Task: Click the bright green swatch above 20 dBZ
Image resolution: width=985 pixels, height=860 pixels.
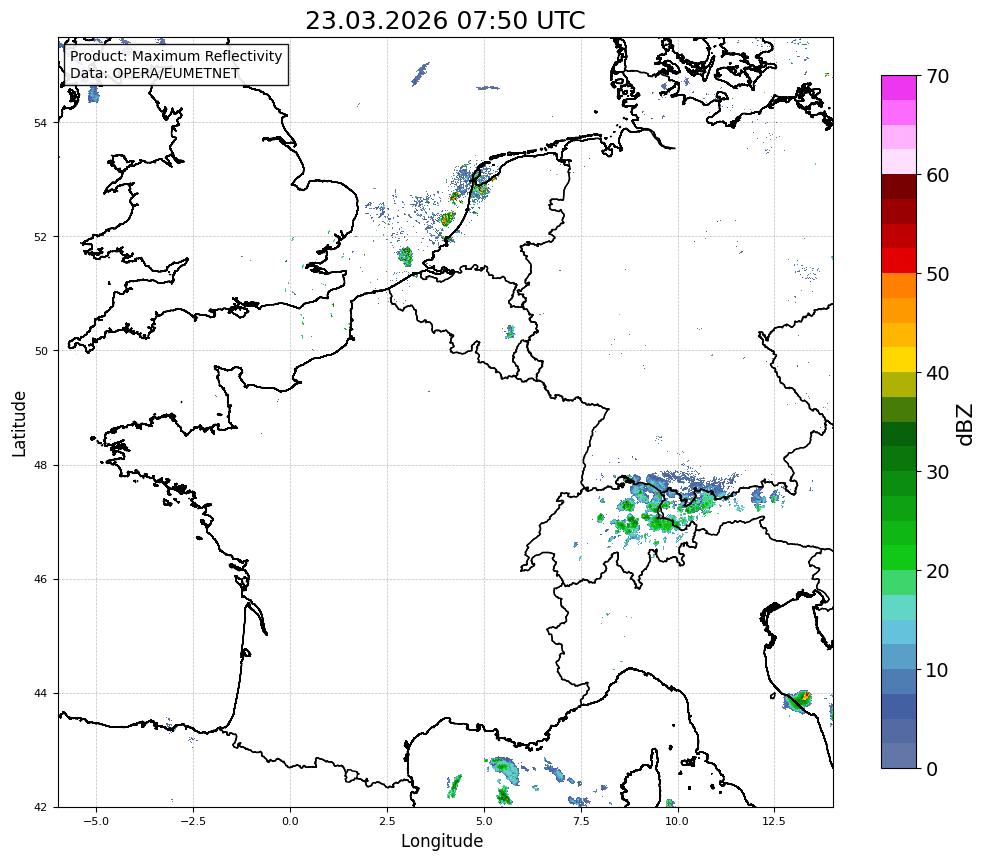Action: [899, 558]
